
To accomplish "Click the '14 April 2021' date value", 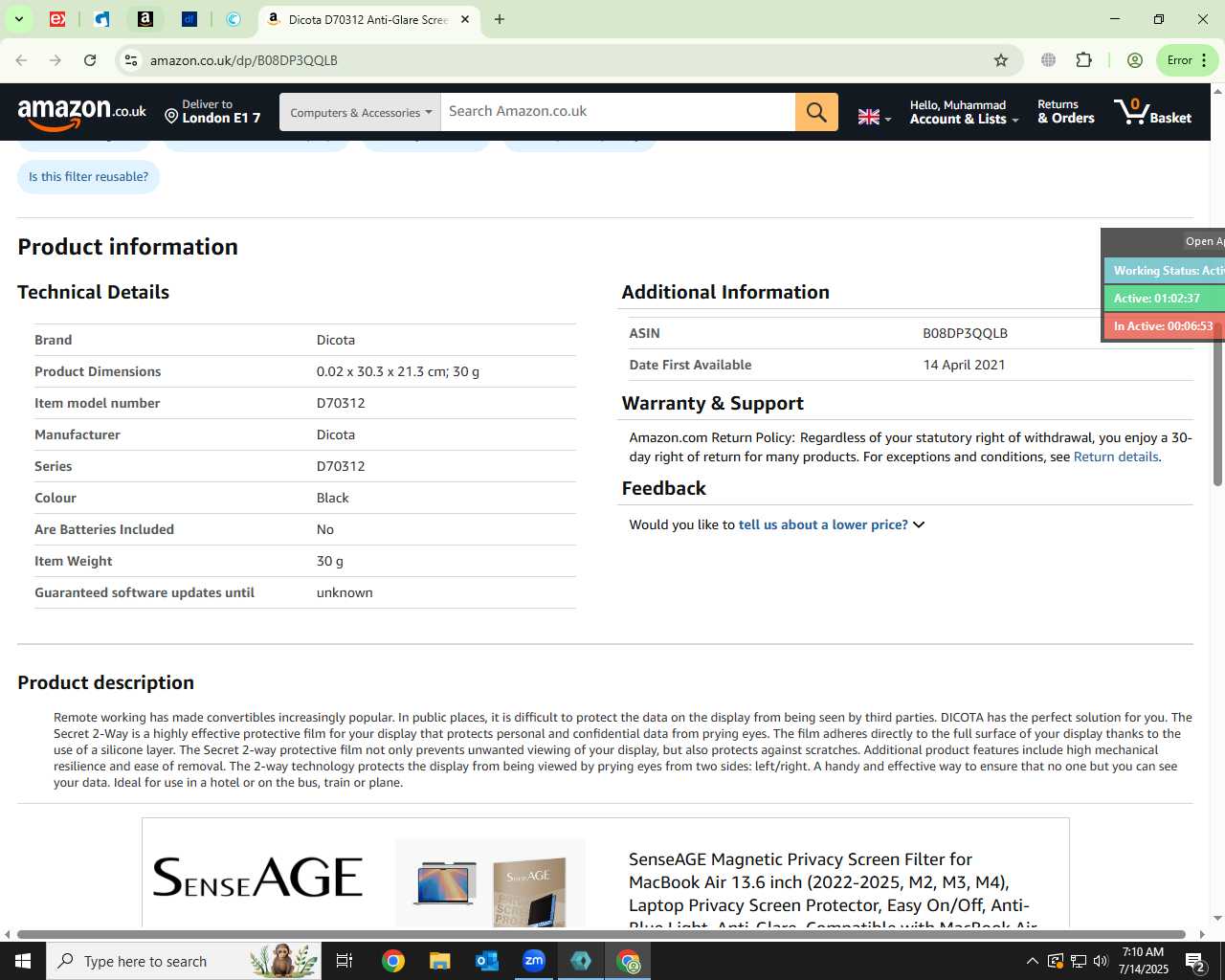I will point(964,365).
